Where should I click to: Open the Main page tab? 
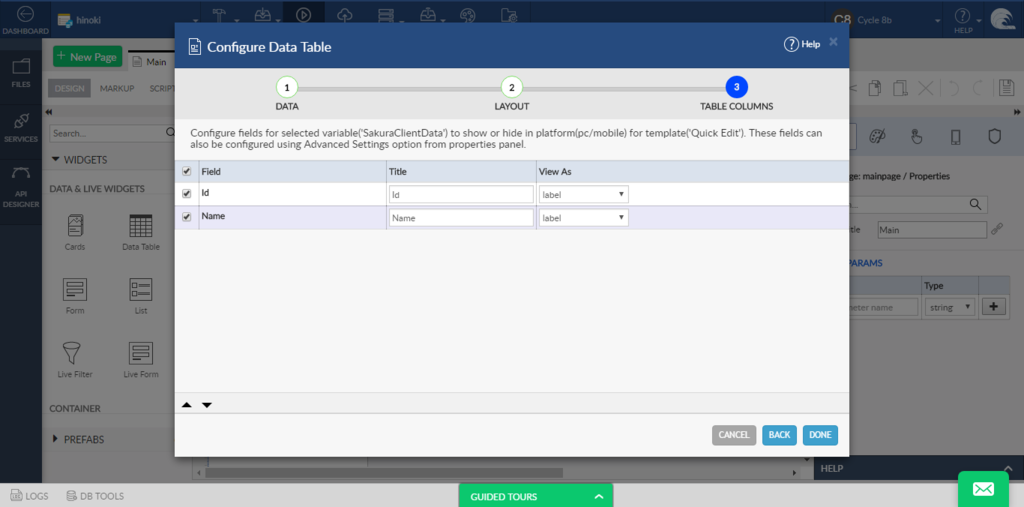click(x=150, y=62)
